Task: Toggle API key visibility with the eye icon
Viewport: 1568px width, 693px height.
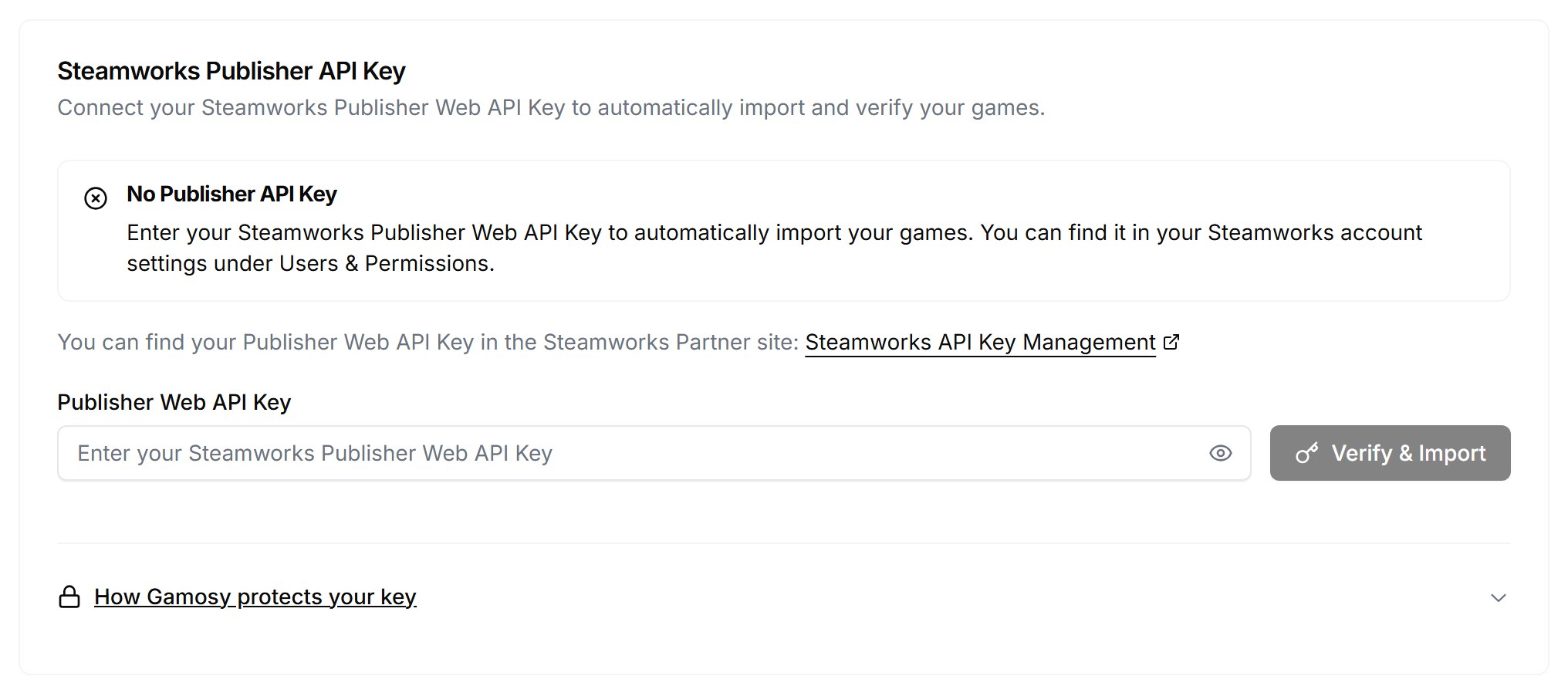Action: (x=1220, y=453)
